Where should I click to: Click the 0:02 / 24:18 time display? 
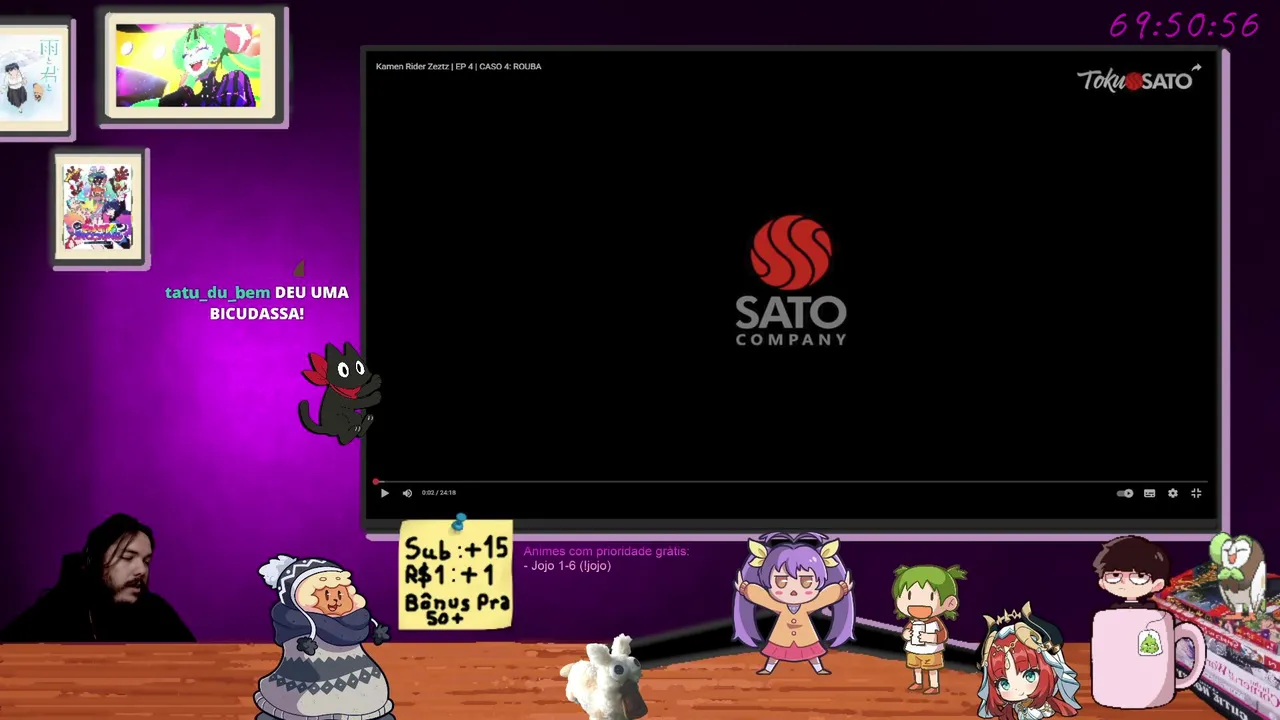point(439,493)
